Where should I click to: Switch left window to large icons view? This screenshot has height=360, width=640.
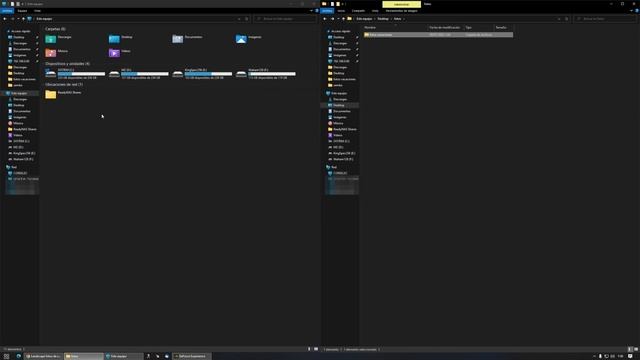pos(316,349)
